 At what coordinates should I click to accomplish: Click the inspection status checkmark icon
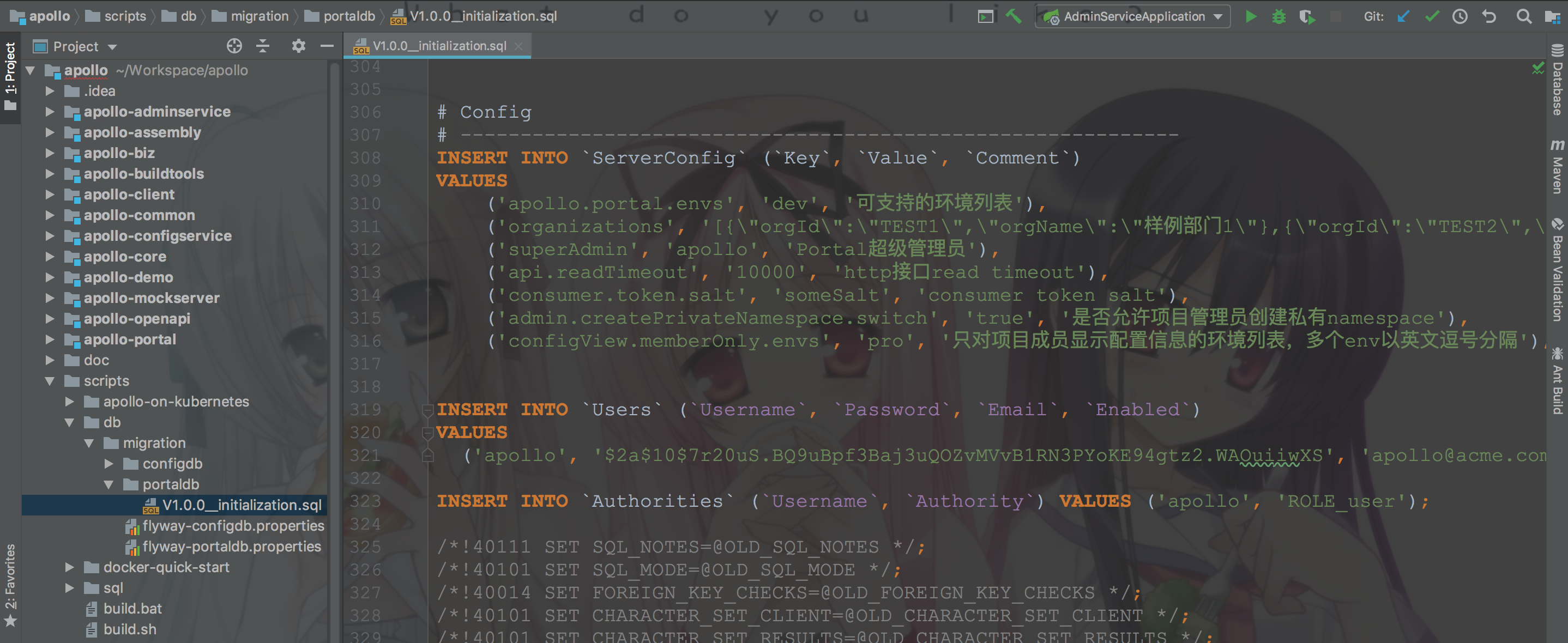[1538, 68]
